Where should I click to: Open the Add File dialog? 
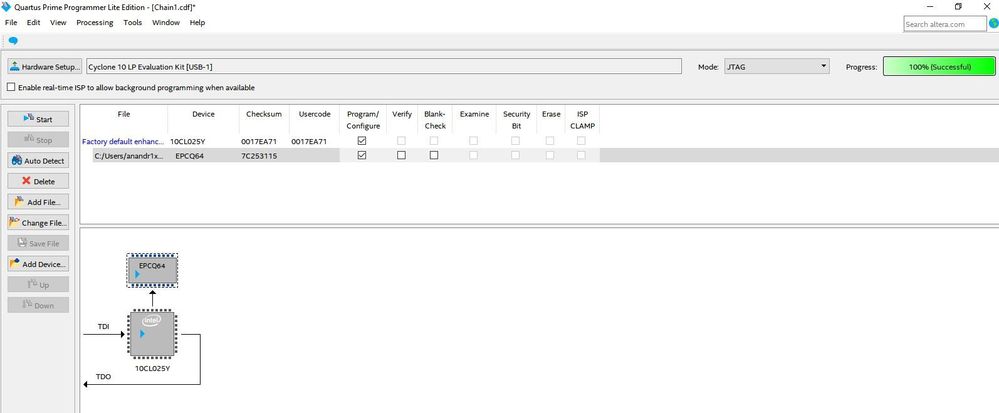coord(38,202)
